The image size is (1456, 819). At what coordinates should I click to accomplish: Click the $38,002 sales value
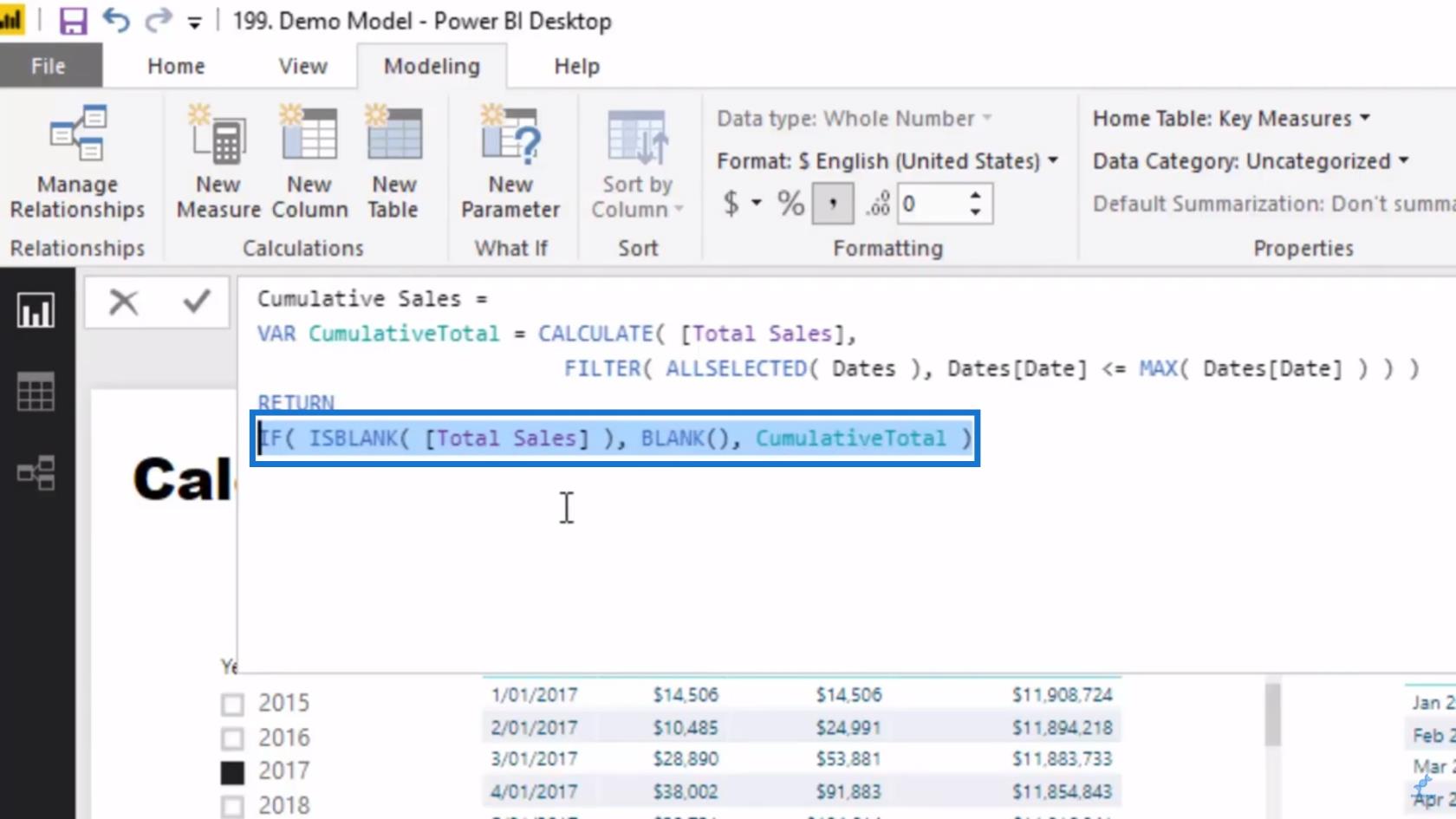pos(686,792)
